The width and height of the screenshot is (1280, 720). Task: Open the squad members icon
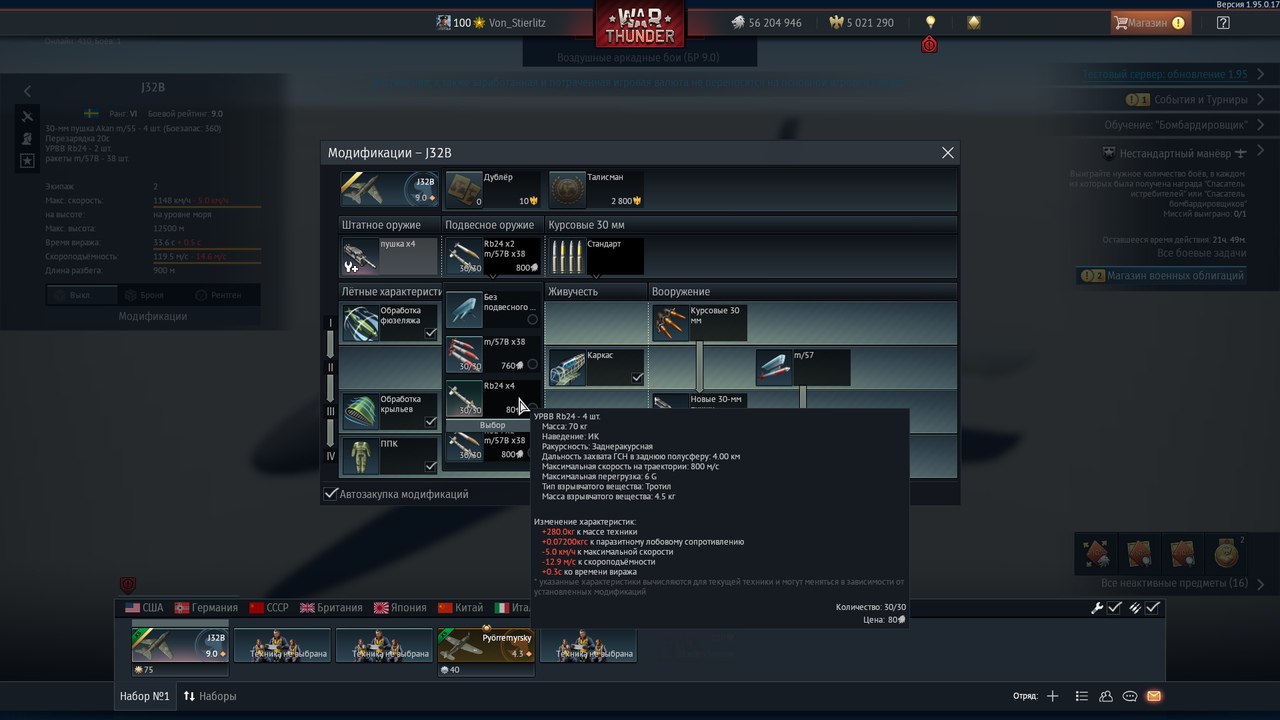click(x=1106, y=696)
